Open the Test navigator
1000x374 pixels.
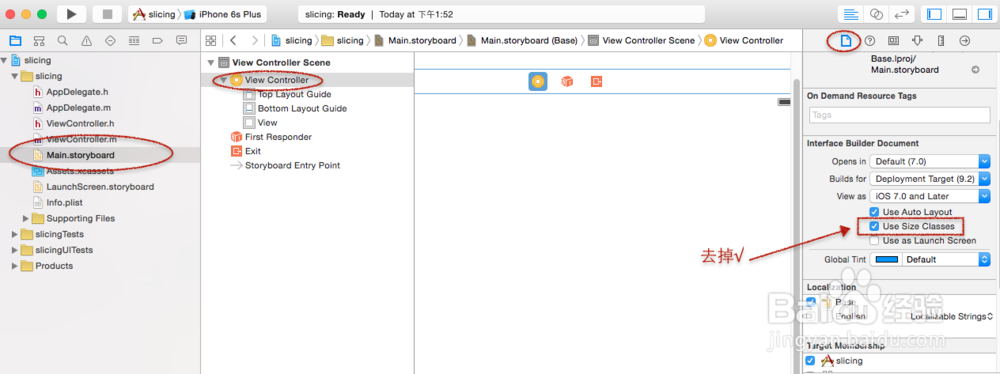coord(110,40)
